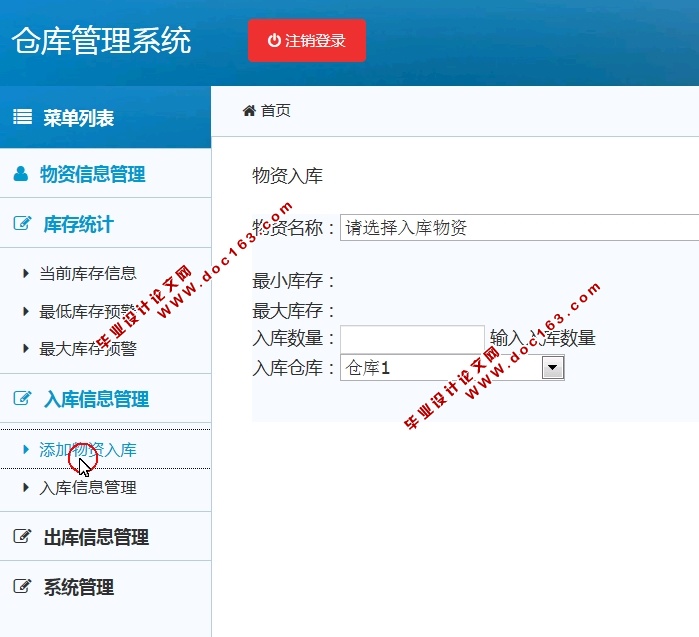Click the edit icon beside 库存统计
The image size is (699, 637).
[x=22, y=223]
